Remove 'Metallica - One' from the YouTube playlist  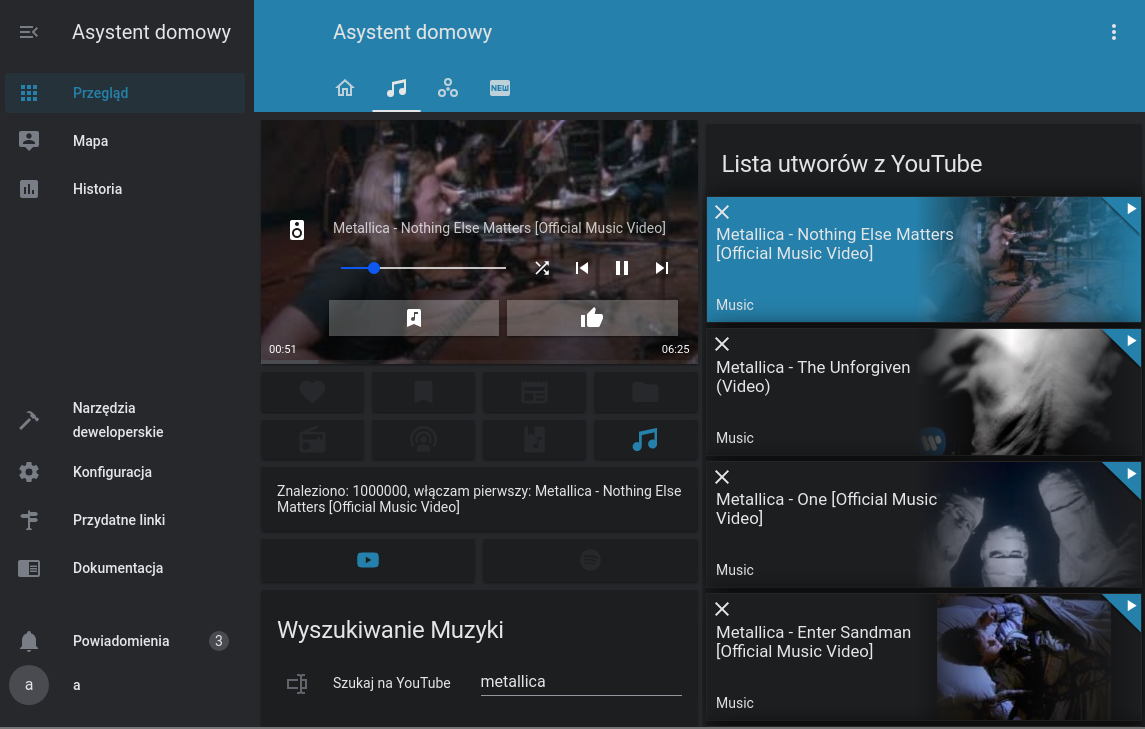(x=722, y=477)
